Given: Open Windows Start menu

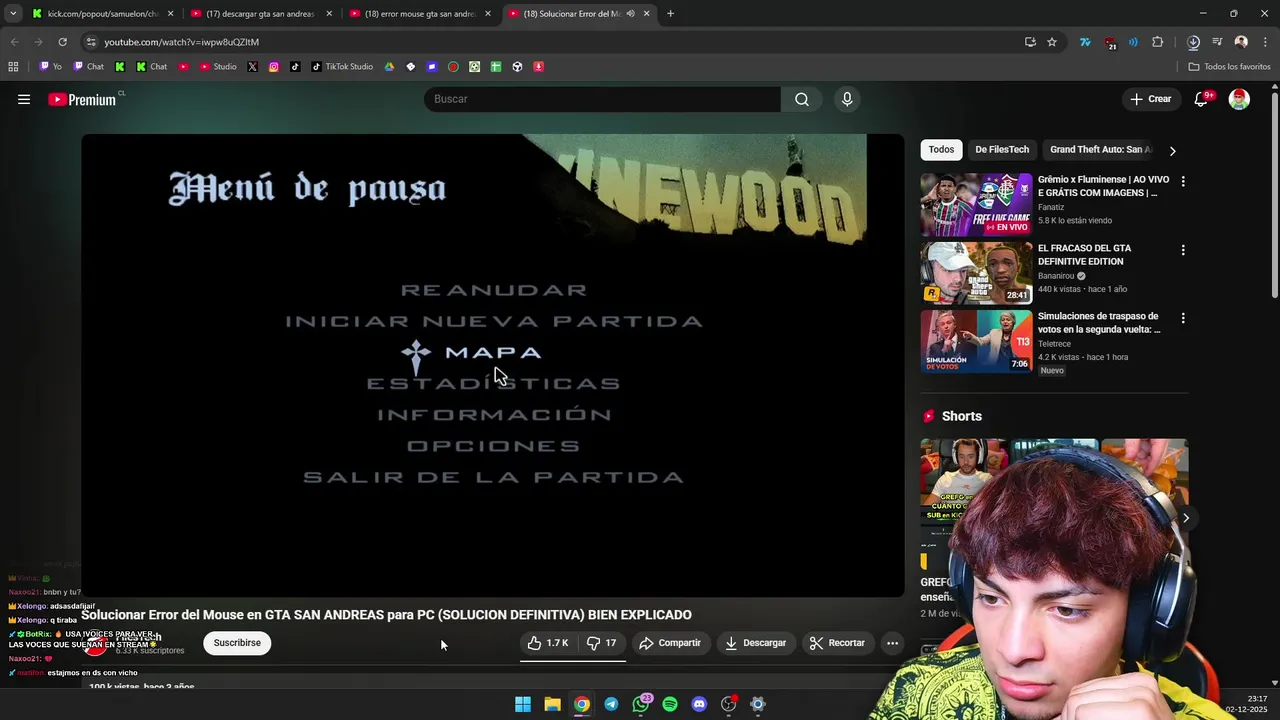Looking at the screenshot, I should 523,704.
